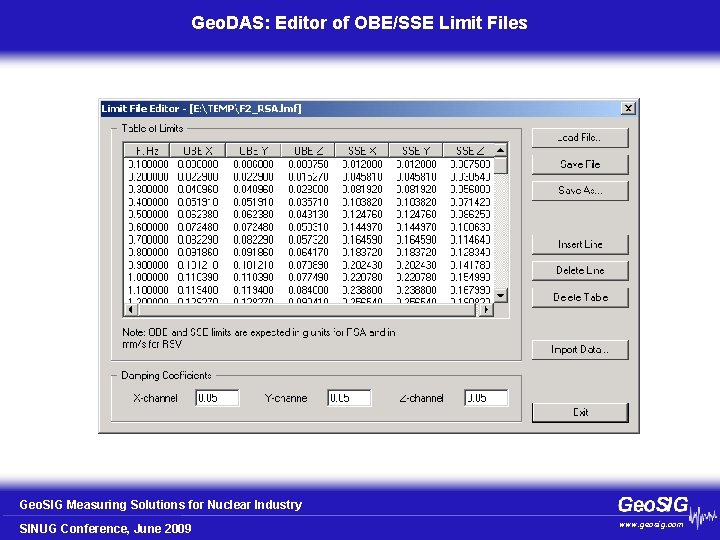Insert a new line in the table
The image size is (720, 540).
580,244
